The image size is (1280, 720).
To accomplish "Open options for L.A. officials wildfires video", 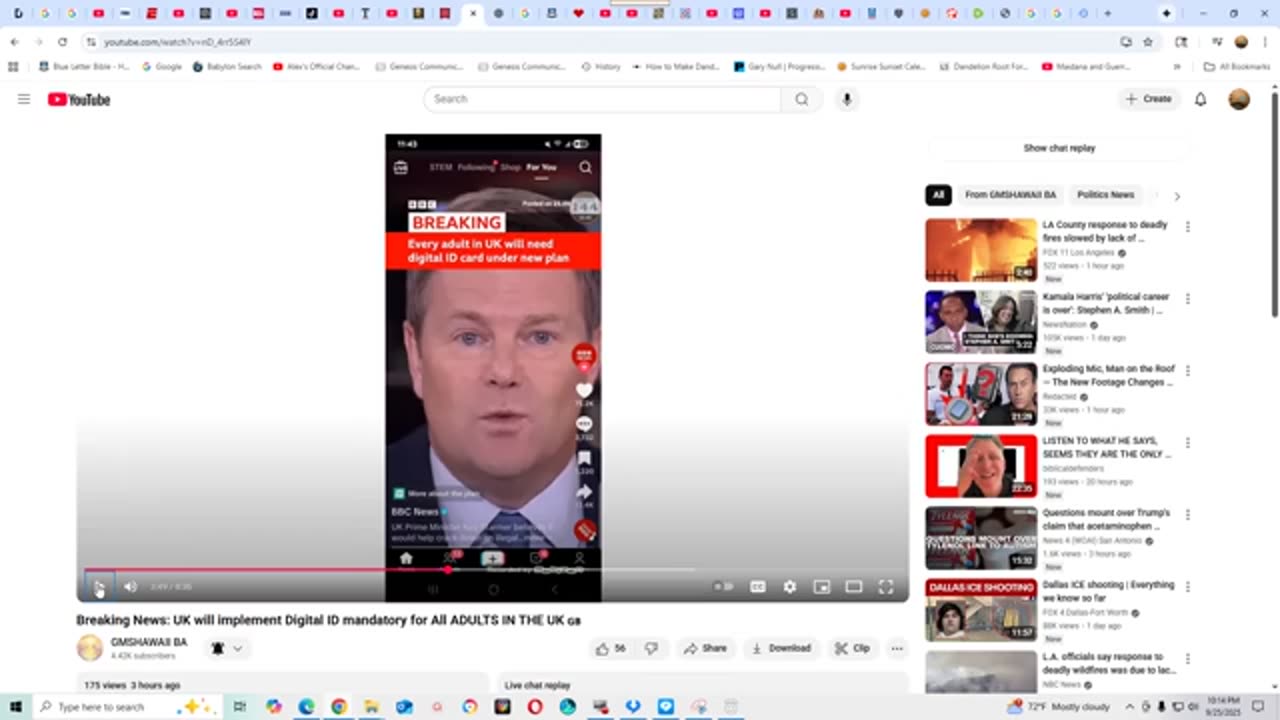I will point(1188,659).
